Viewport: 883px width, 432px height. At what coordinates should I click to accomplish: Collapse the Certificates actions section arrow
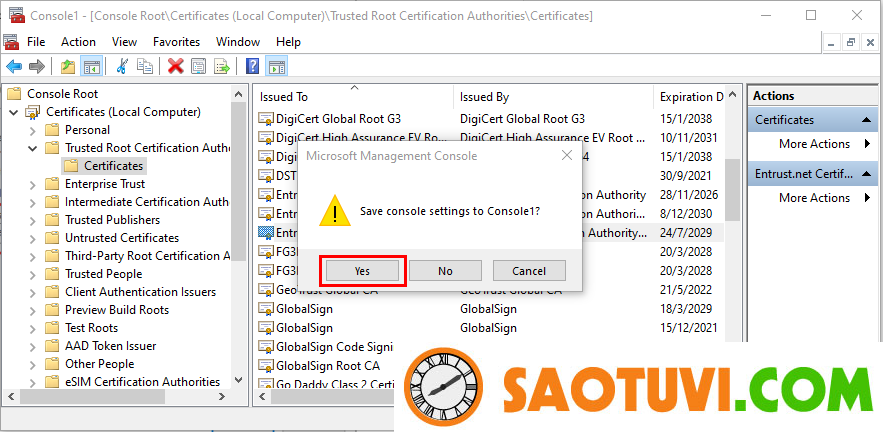click(866, 120)
